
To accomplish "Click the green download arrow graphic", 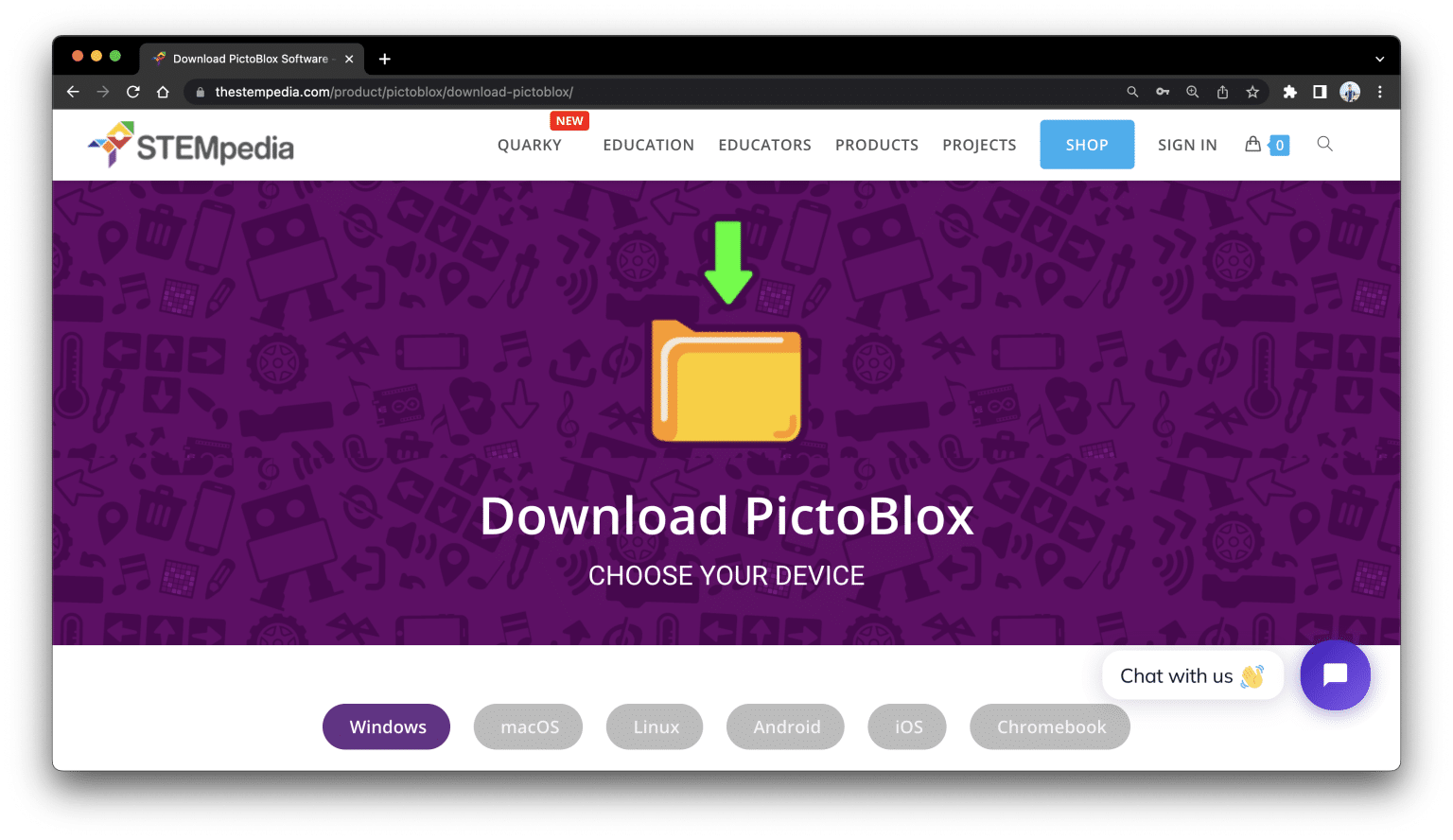I will 726,261.
